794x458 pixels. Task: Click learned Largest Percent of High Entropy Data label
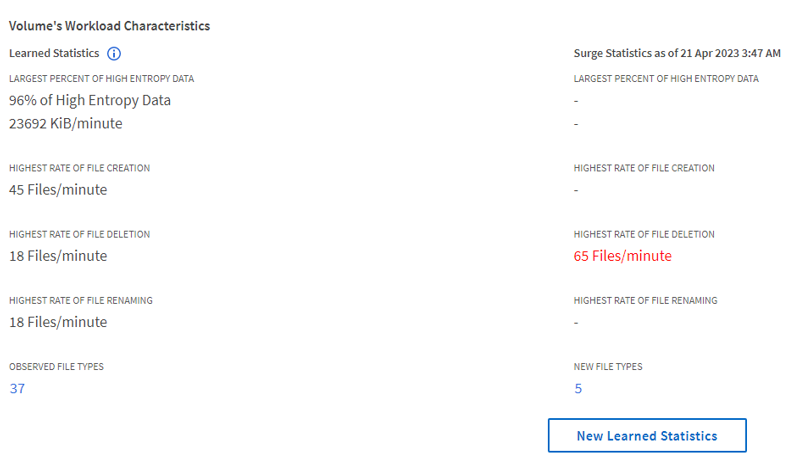(x=101, y=78)
